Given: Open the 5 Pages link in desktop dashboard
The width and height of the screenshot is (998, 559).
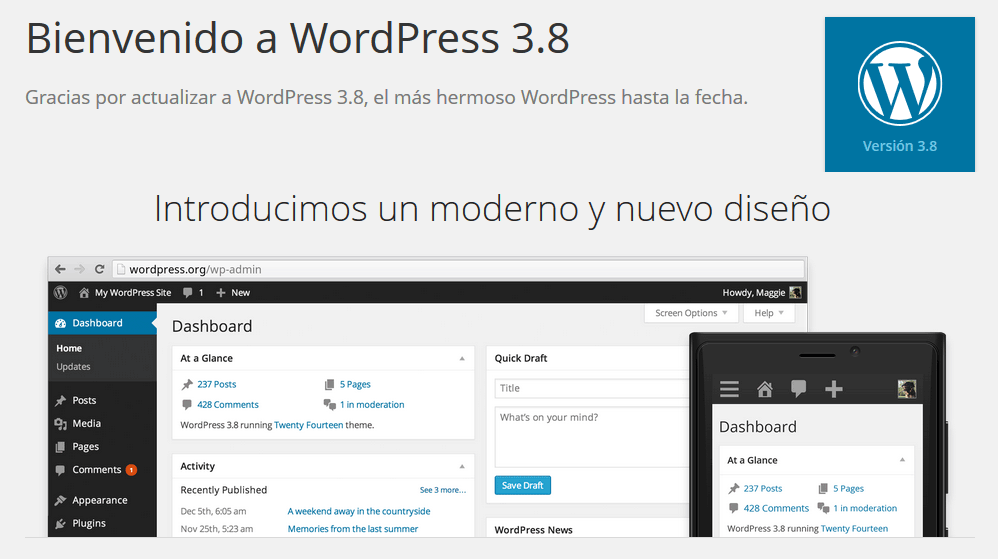Looking at the screenshot, I should point(355,385).
